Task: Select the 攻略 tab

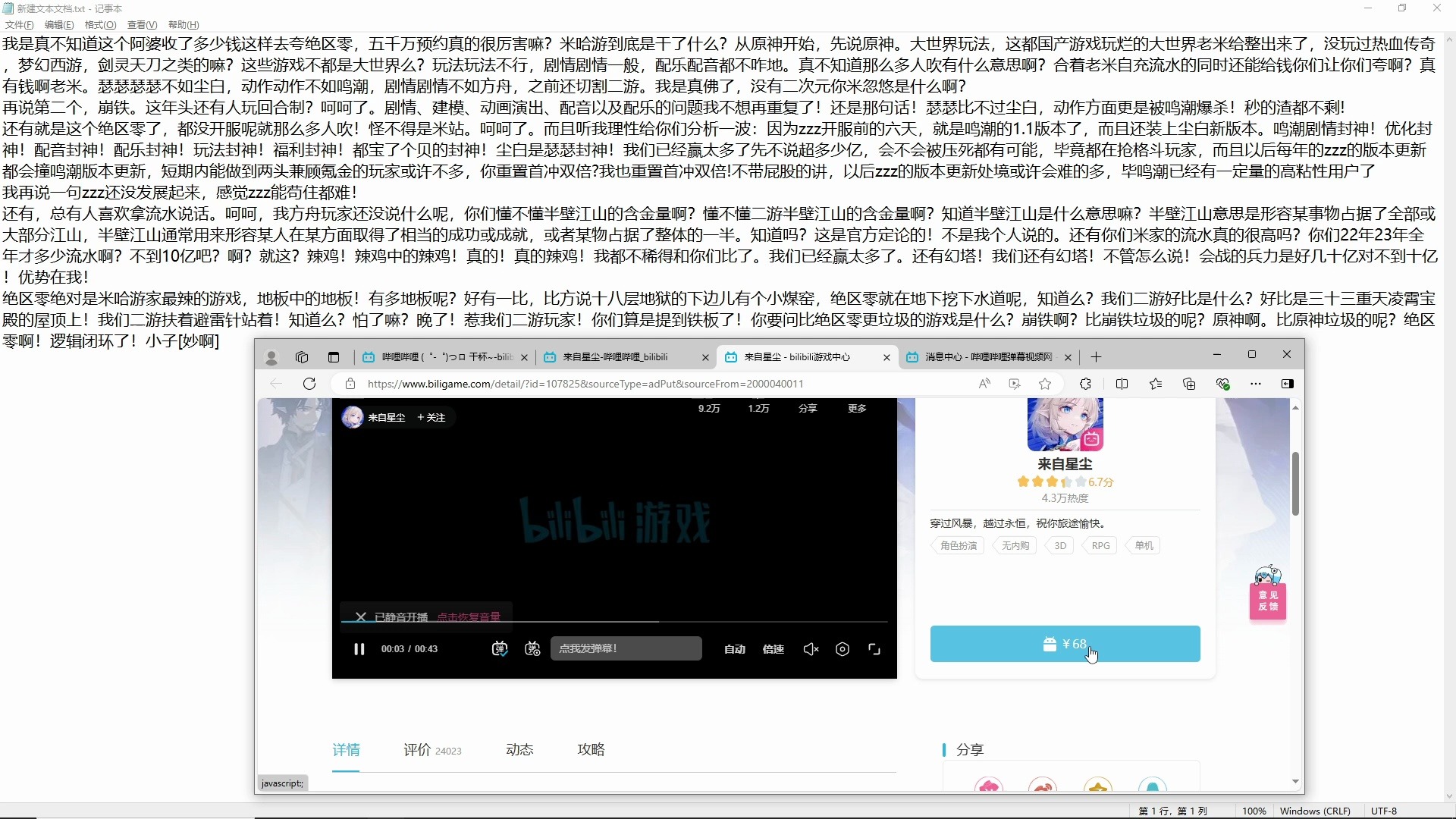Action: click(x=591, y=750)
